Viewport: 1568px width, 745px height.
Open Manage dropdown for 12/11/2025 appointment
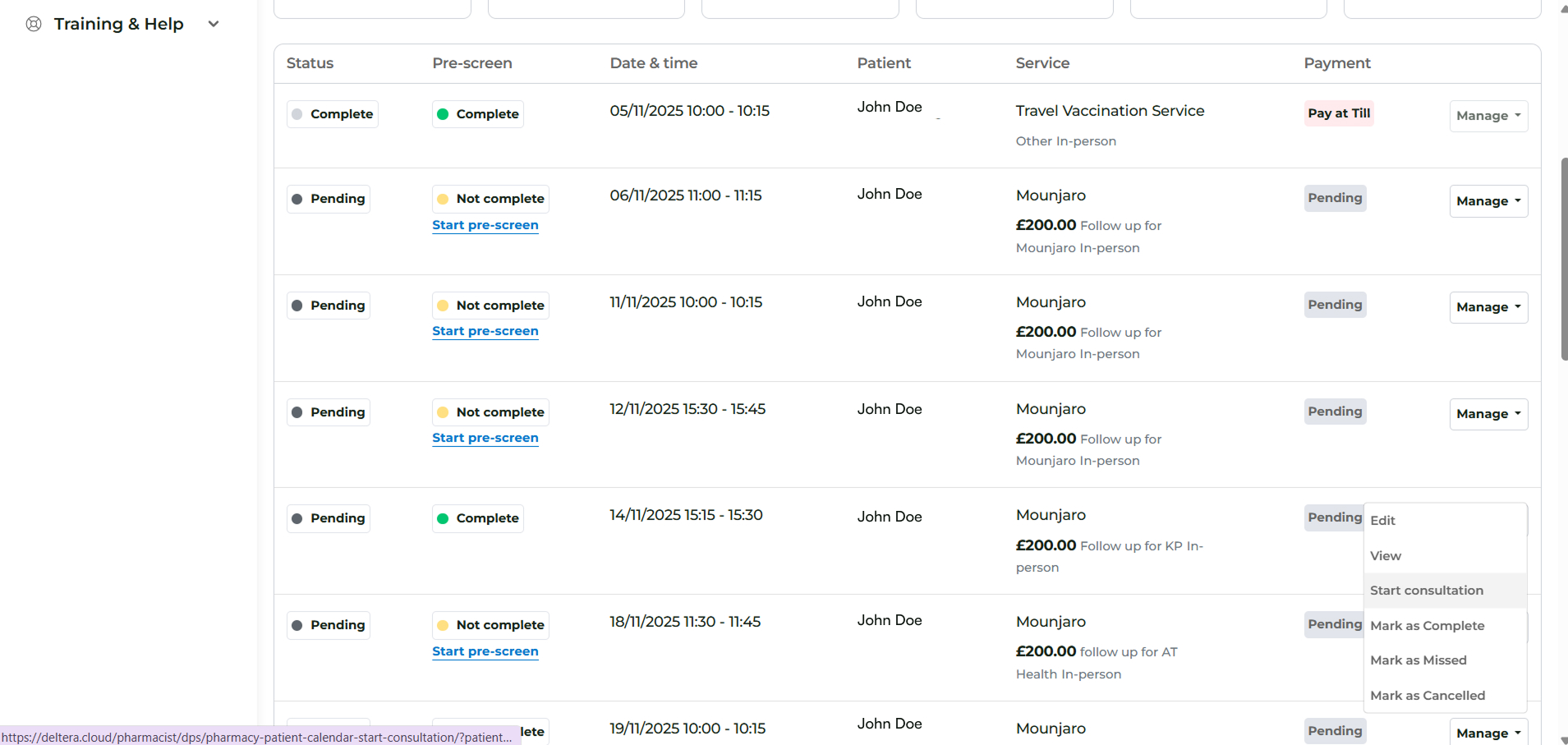click(x=1488, y=414)
